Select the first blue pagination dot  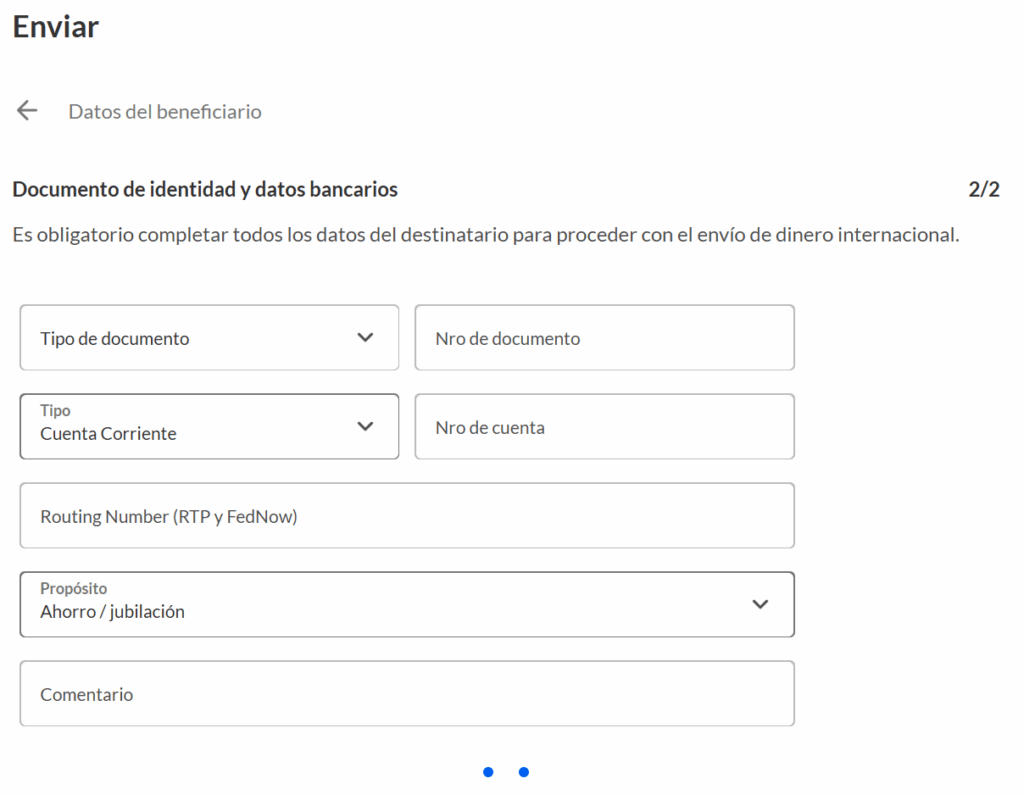(x=488, y=772)
